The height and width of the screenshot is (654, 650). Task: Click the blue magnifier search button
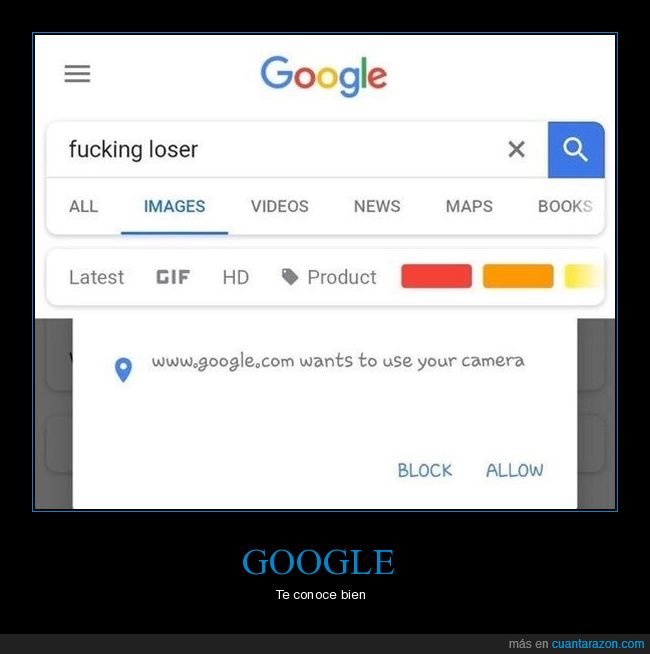[x=576, y=150]
